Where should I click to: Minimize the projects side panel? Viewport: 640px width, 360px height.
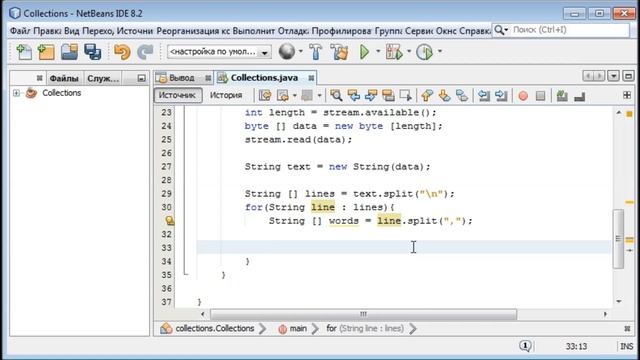[141, 78]
